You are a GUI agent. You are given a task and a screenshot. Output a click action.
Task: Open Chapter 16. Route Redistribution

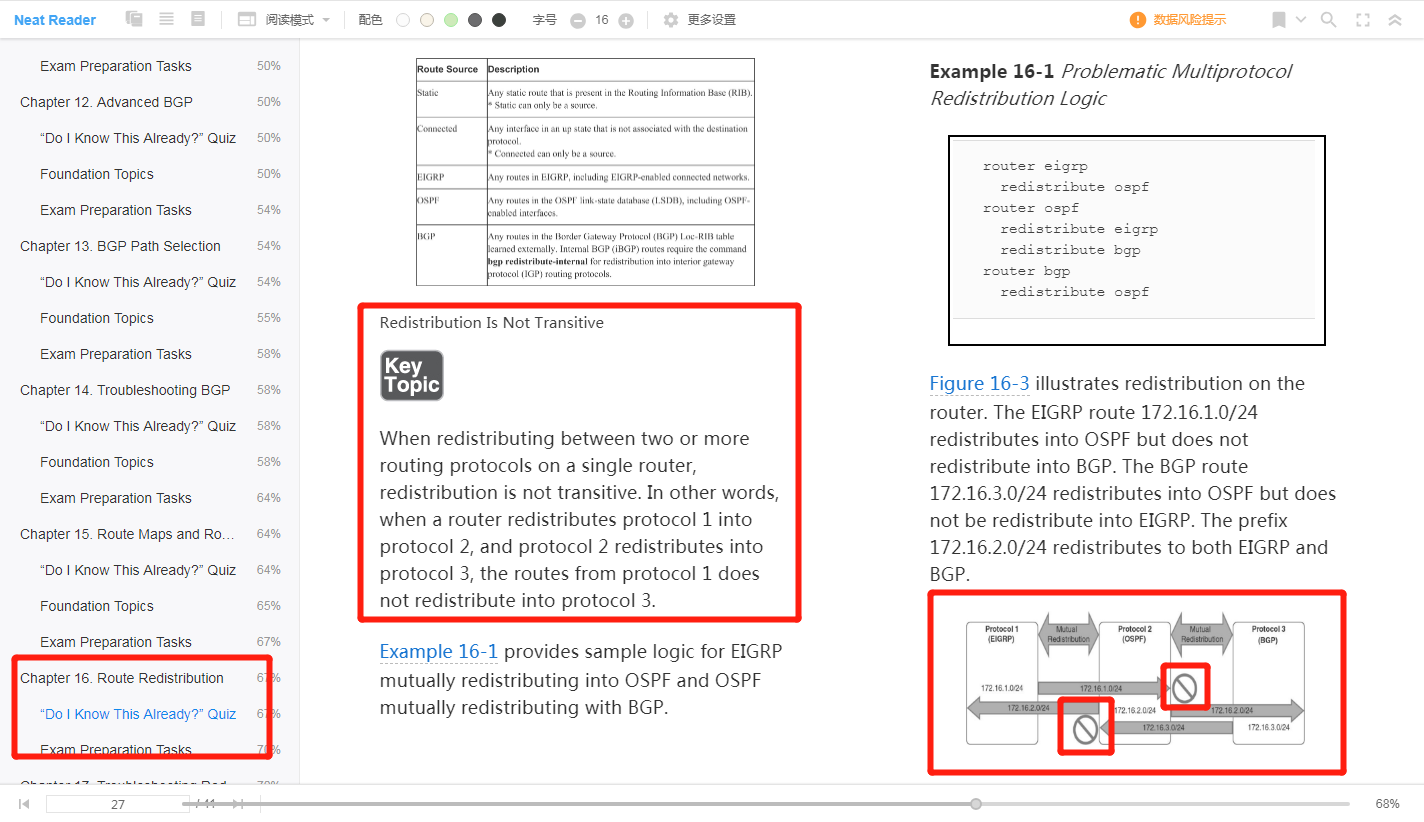(x=122, y=678)
